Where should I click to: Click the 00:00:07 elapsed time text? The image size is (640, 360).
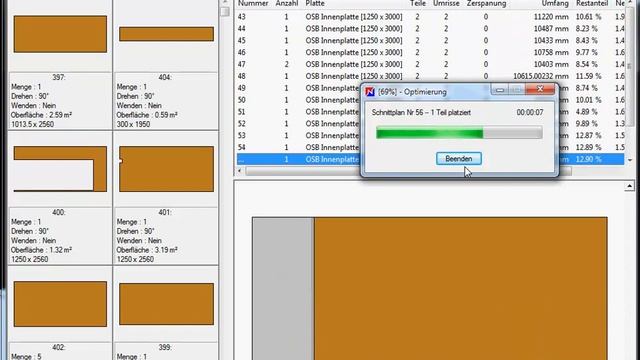[530, 113]
